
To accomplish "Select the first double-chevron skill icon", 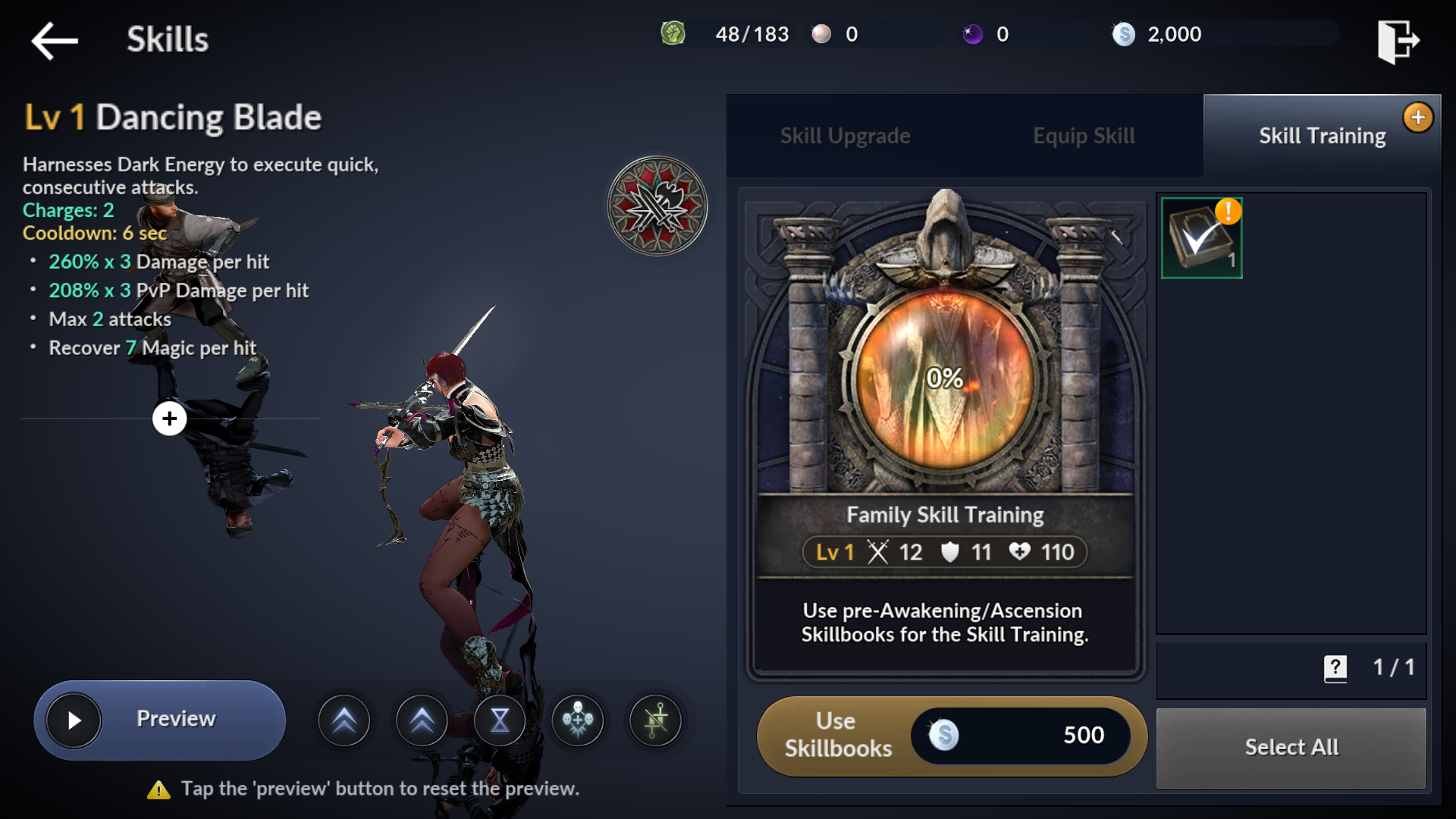I will click(344, 720).
